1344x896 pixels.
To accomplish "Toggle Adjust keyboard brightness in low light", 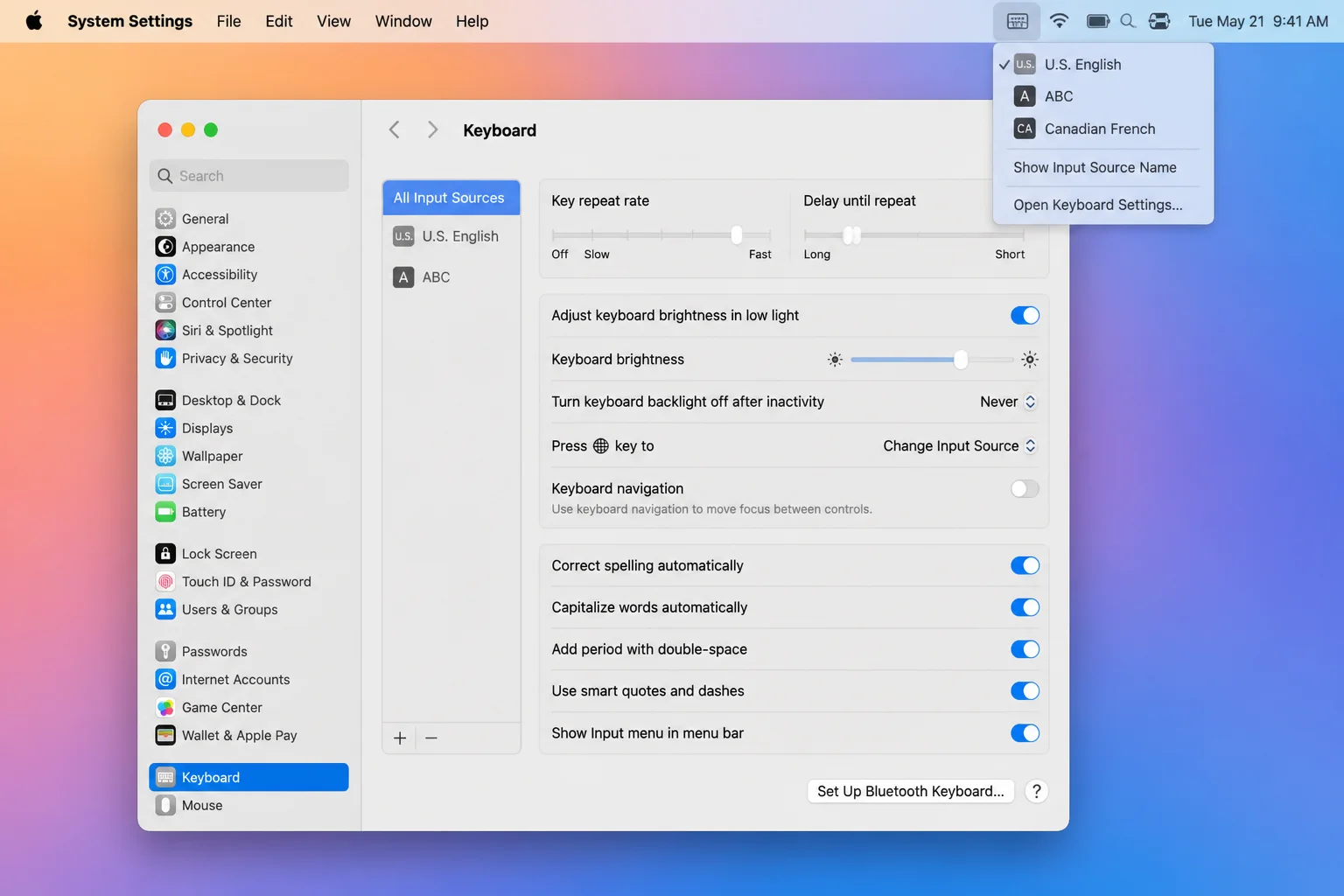I will pyautogui.click(x=1025, y=316).
